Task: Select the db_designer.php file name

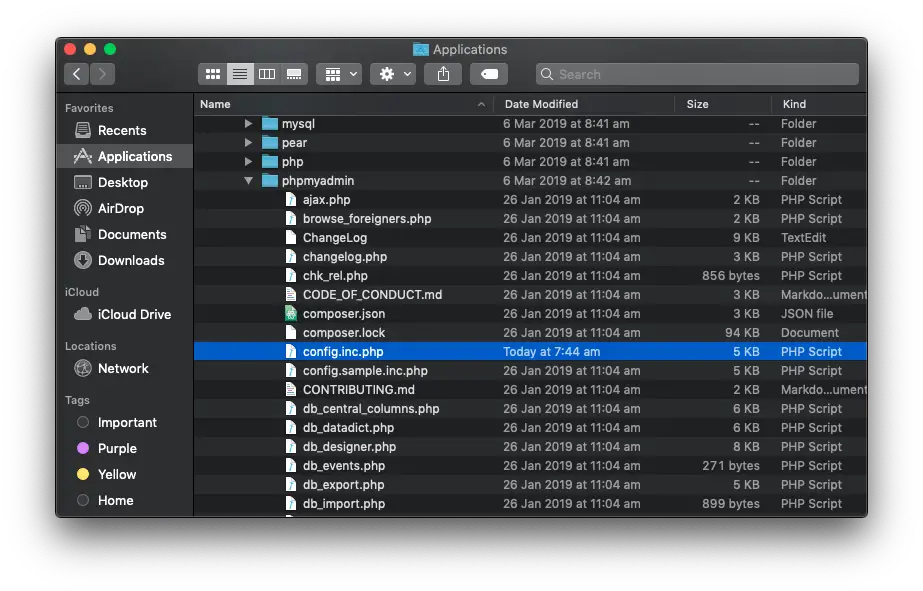Action: click(349, 447)
